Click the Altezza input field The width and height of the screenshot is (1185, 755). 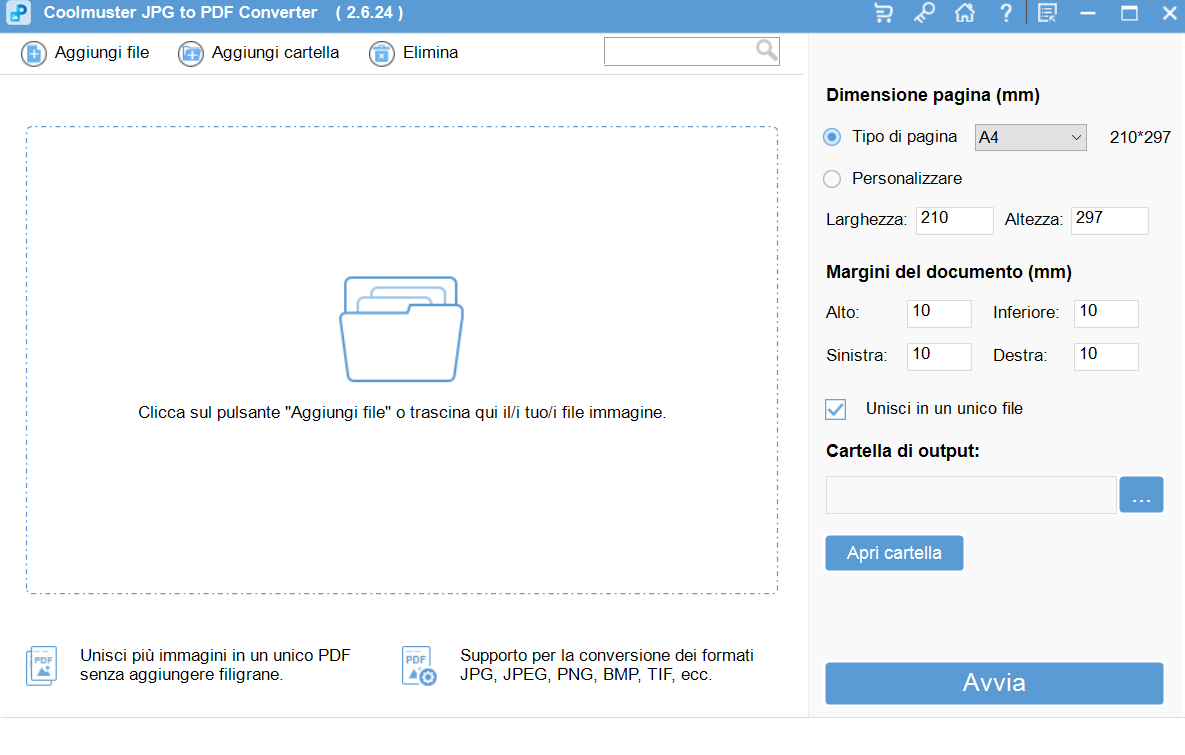point(1109,220)
